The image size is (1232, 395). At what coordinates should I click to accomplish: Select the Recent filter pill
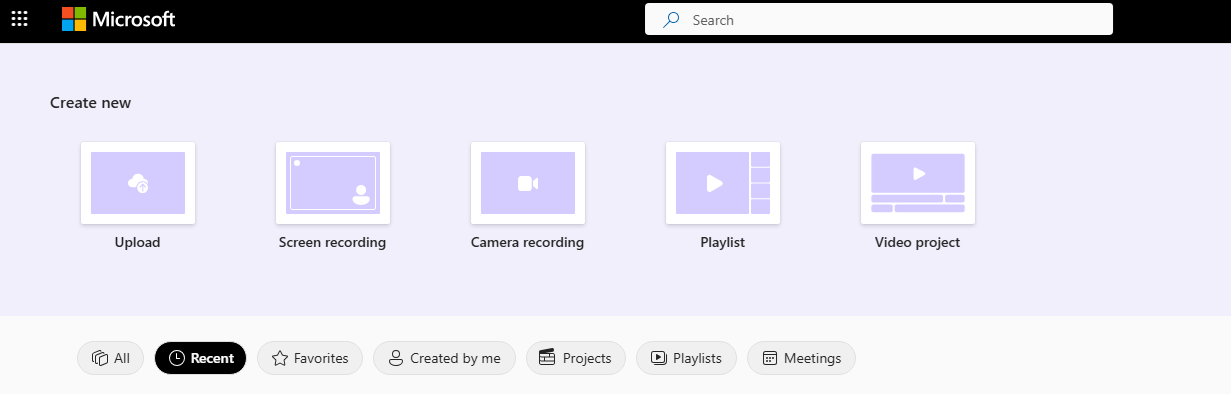coord(200,358)
